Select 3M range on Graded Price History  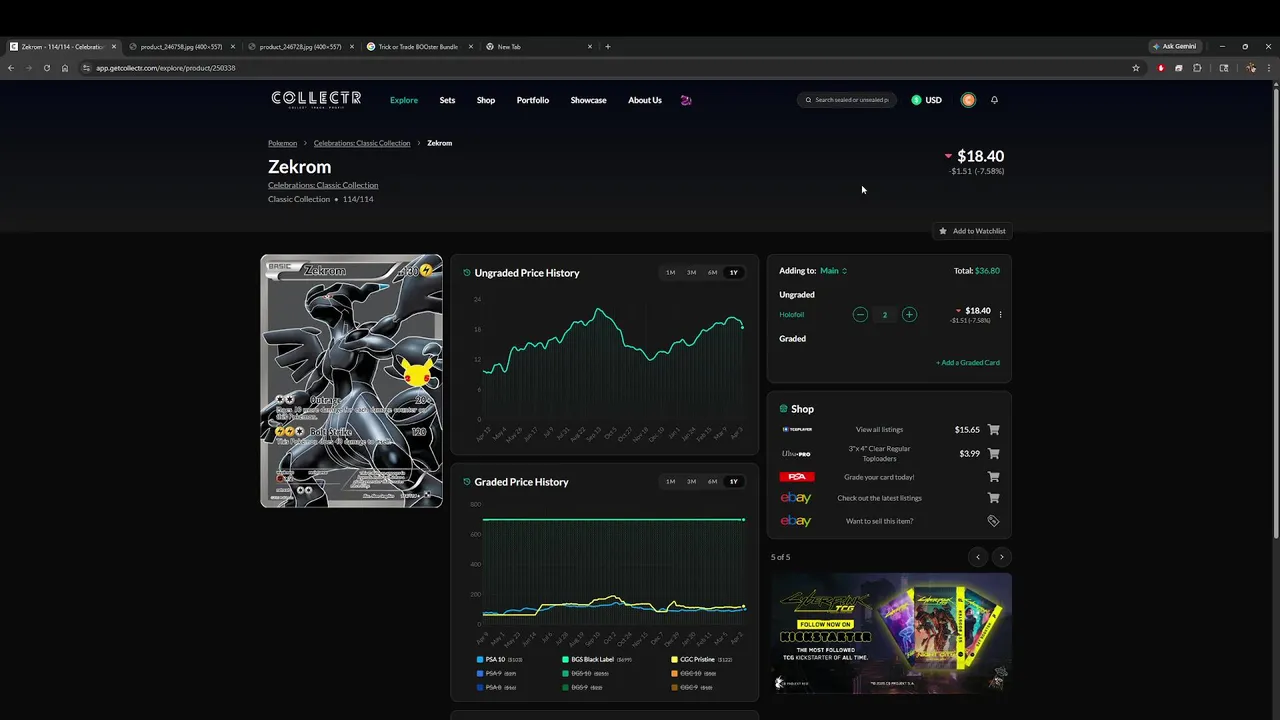pos(691,482)
